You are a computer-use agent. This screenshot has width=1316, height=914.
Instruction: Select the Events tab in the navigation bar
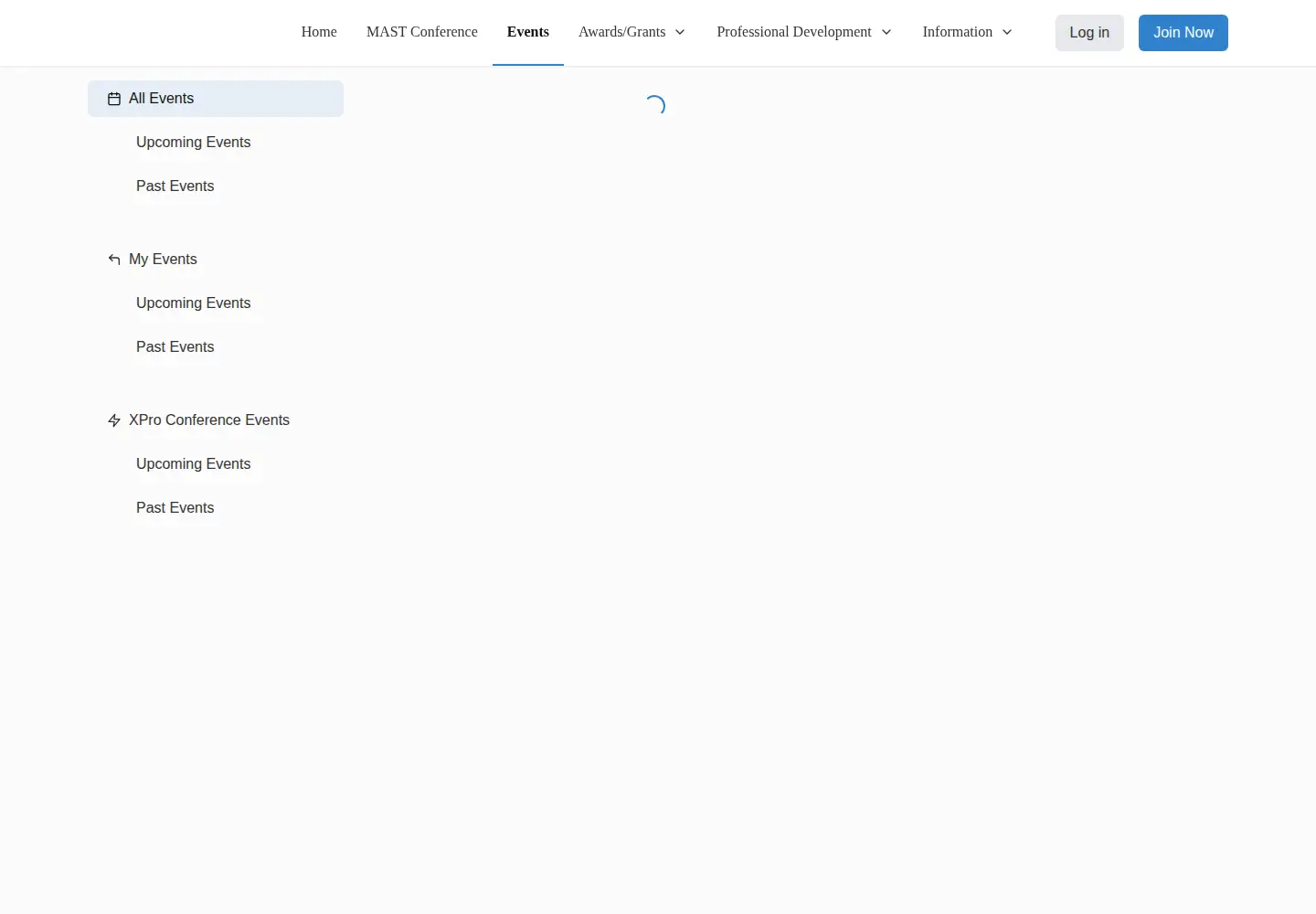pyautogui.click(x=528, y=32)
